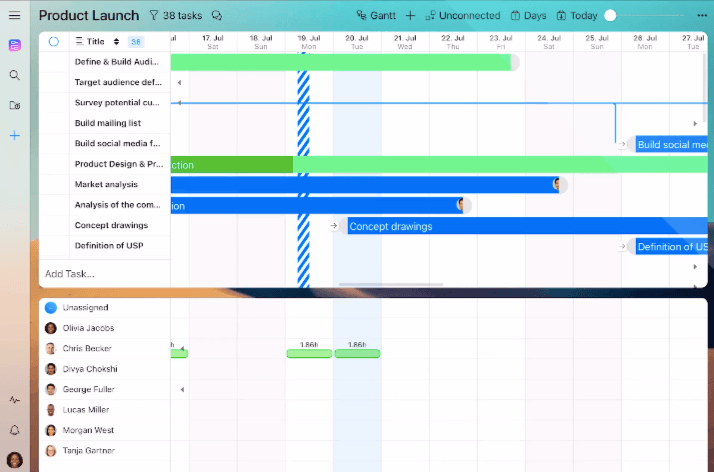
Task: Select Build mailing list task
Action: 105,123
